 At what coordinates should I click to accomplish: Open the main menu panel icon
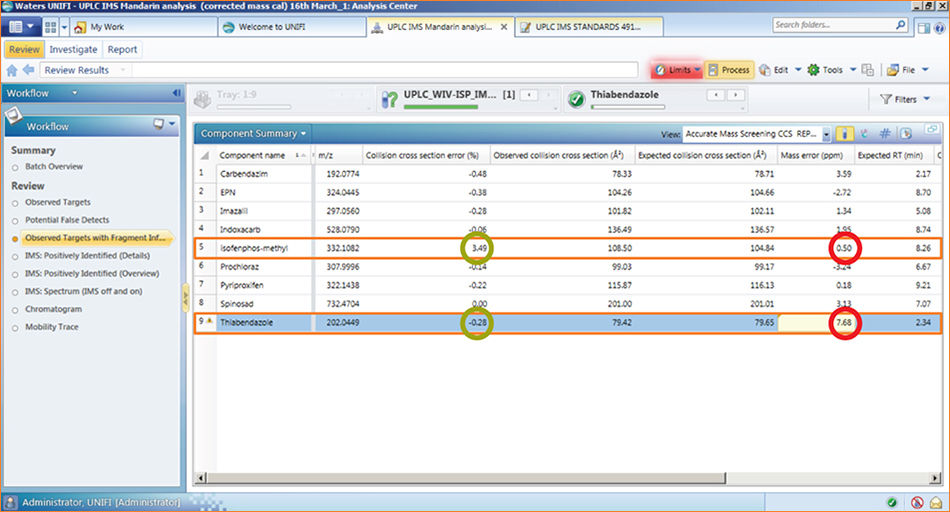coord(21,27)
